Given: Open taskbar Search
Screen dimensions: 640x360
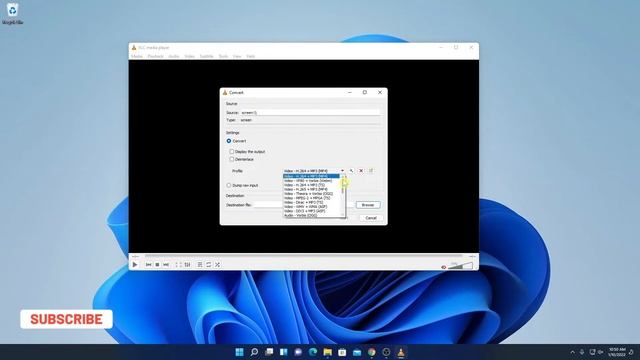Looking at the screenshot, I should 254,352.
